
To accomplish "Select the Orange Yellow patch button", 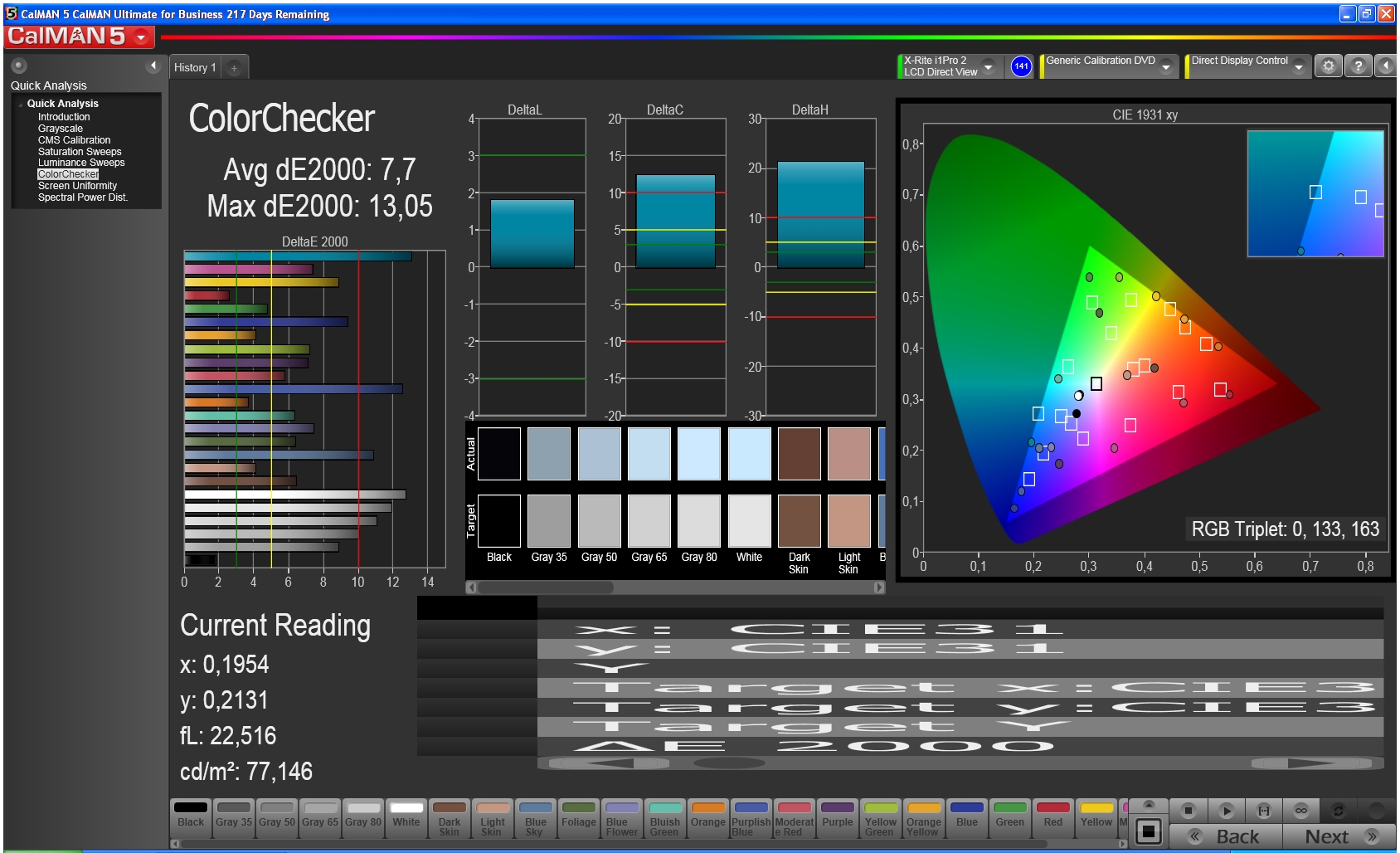I will point(924,818).
